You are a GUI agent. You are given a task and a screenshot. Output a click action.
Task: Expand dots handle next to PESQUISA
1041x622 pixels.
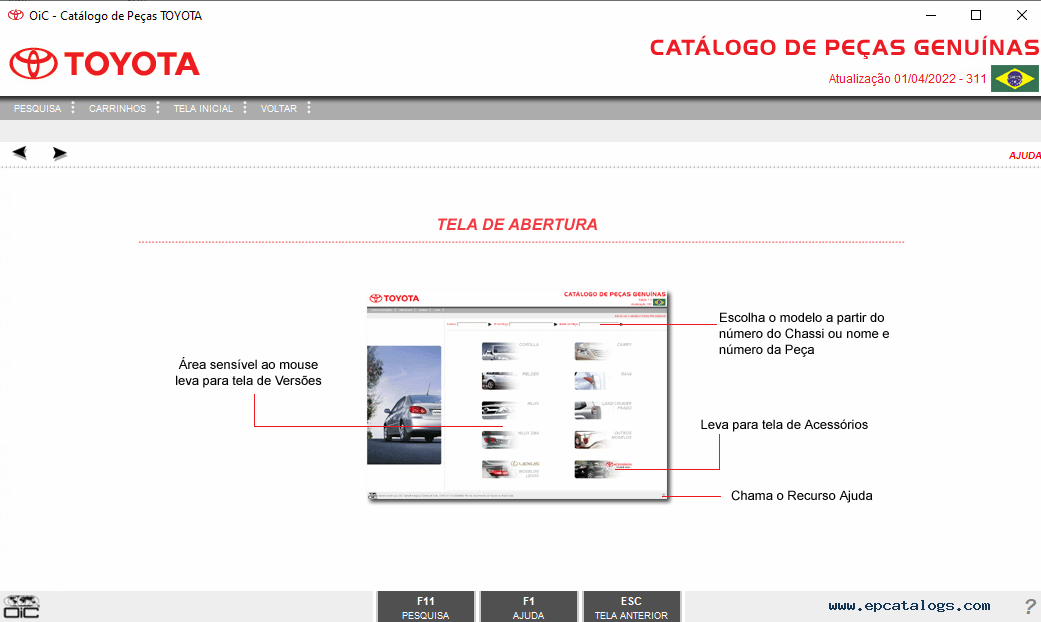click(x=73, y=108)
